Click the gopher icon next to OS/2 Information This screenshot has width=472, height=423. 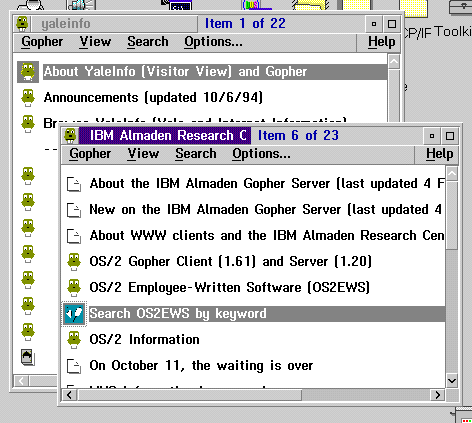74,340
